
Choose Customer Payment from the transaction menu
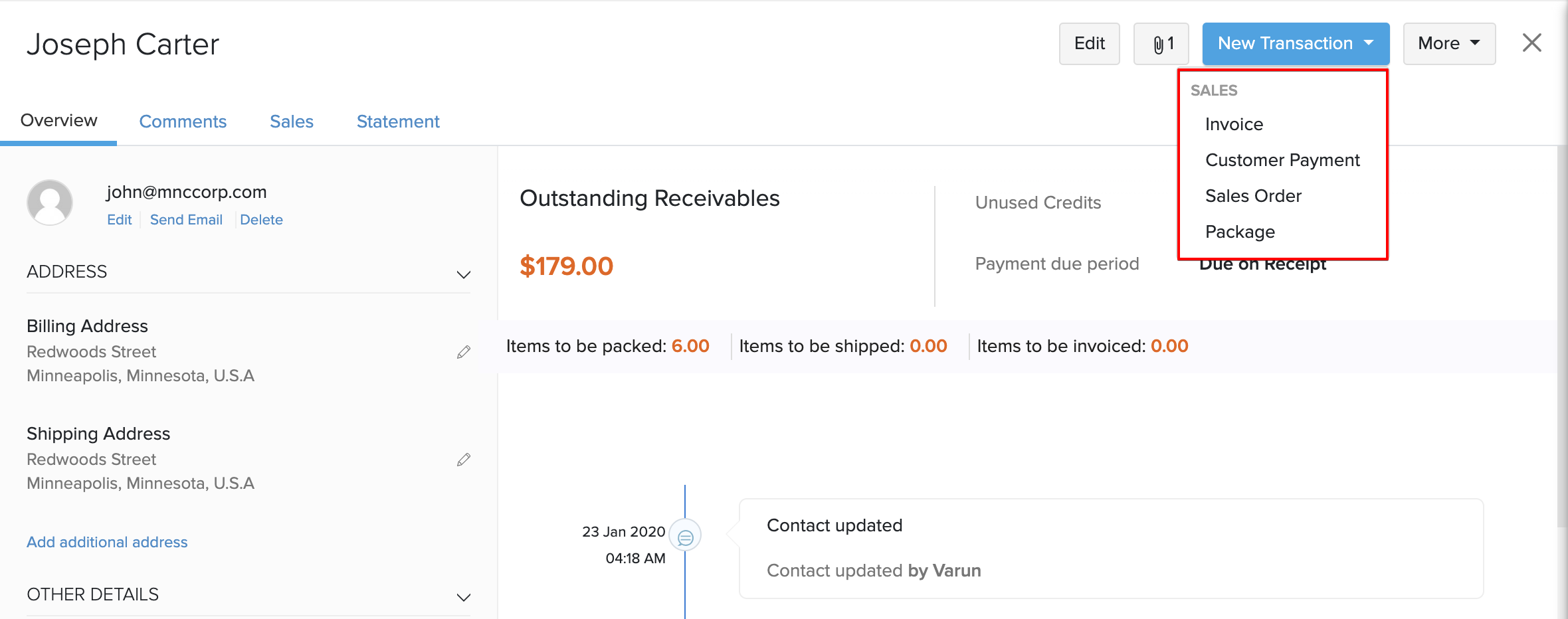[x=1282, y=159]
